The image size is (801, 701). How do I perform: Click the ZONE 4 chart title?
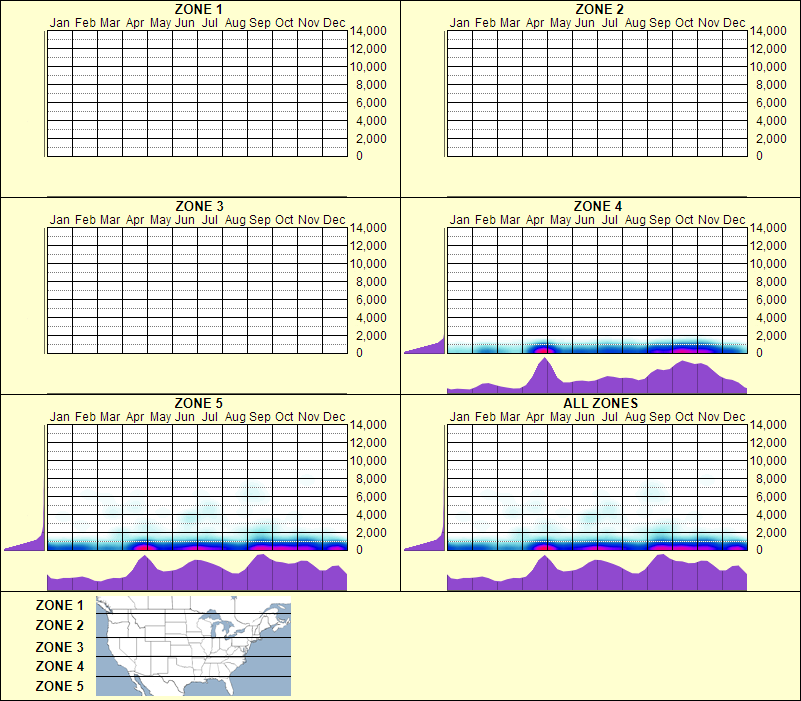tap(598, 206)
